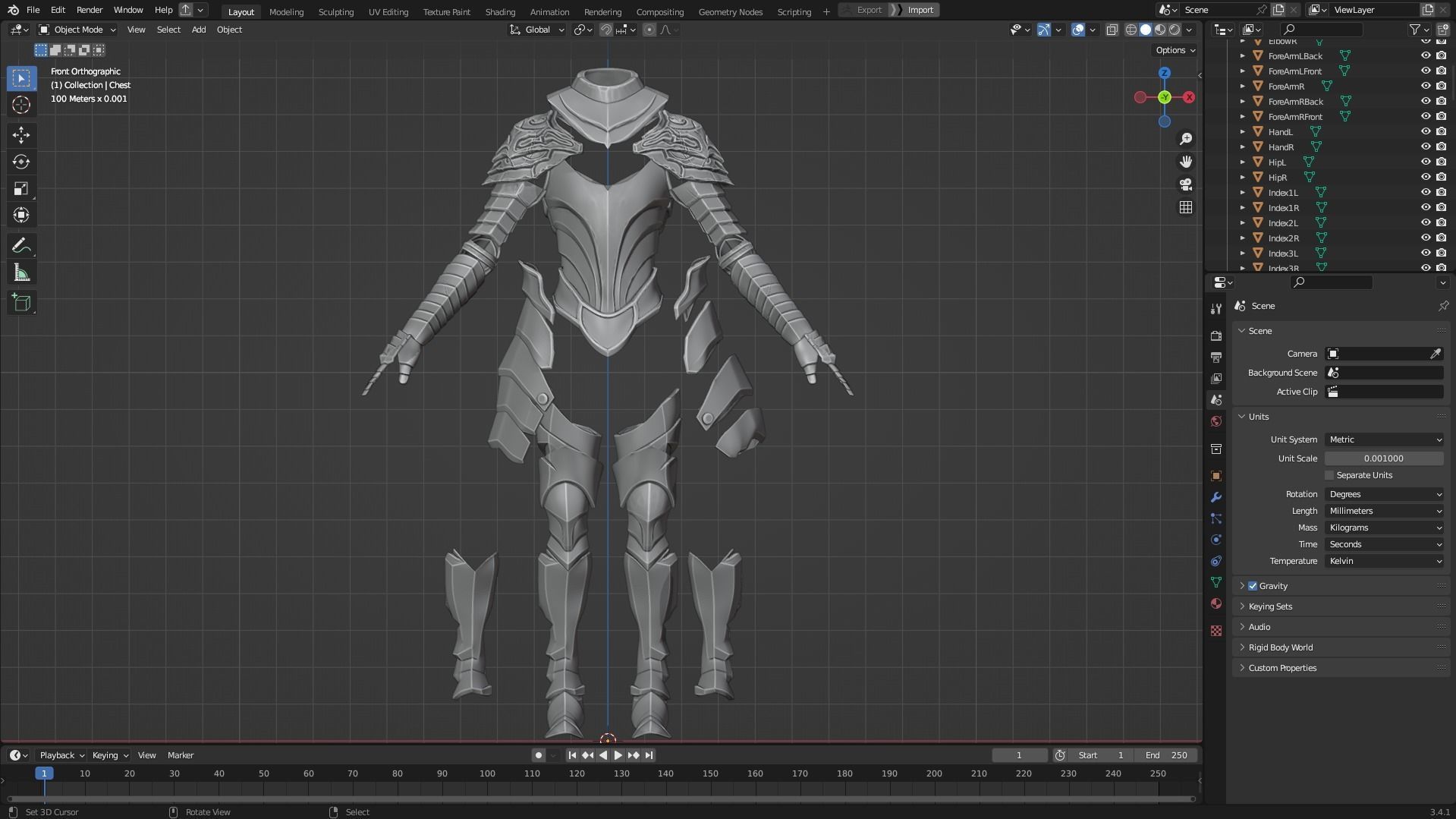The width and height of the screenshot is (1456, 819).
Task: Switch to the UV Editing workspace tab
Action: [388, 11]
